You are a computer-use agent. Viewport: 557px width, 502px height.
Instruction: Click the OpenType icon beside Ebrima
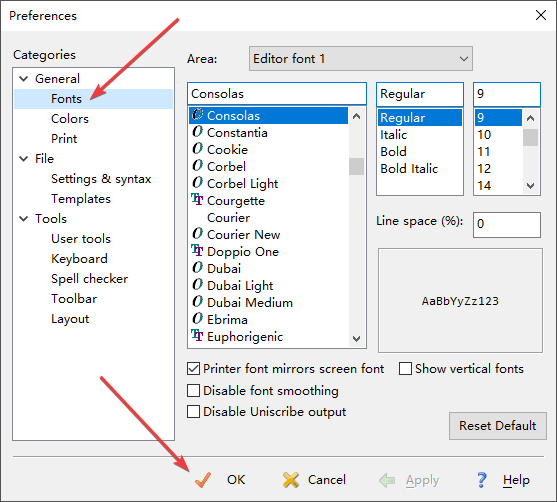tap(198, 319)
